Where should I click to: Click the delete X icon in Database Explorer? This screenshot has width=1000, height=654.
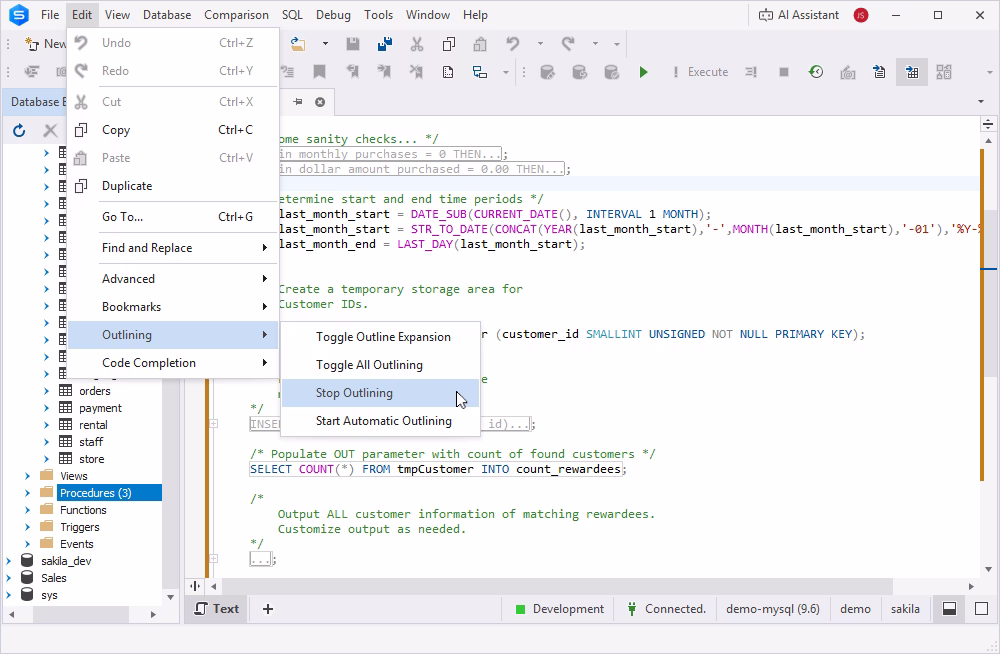50,131
